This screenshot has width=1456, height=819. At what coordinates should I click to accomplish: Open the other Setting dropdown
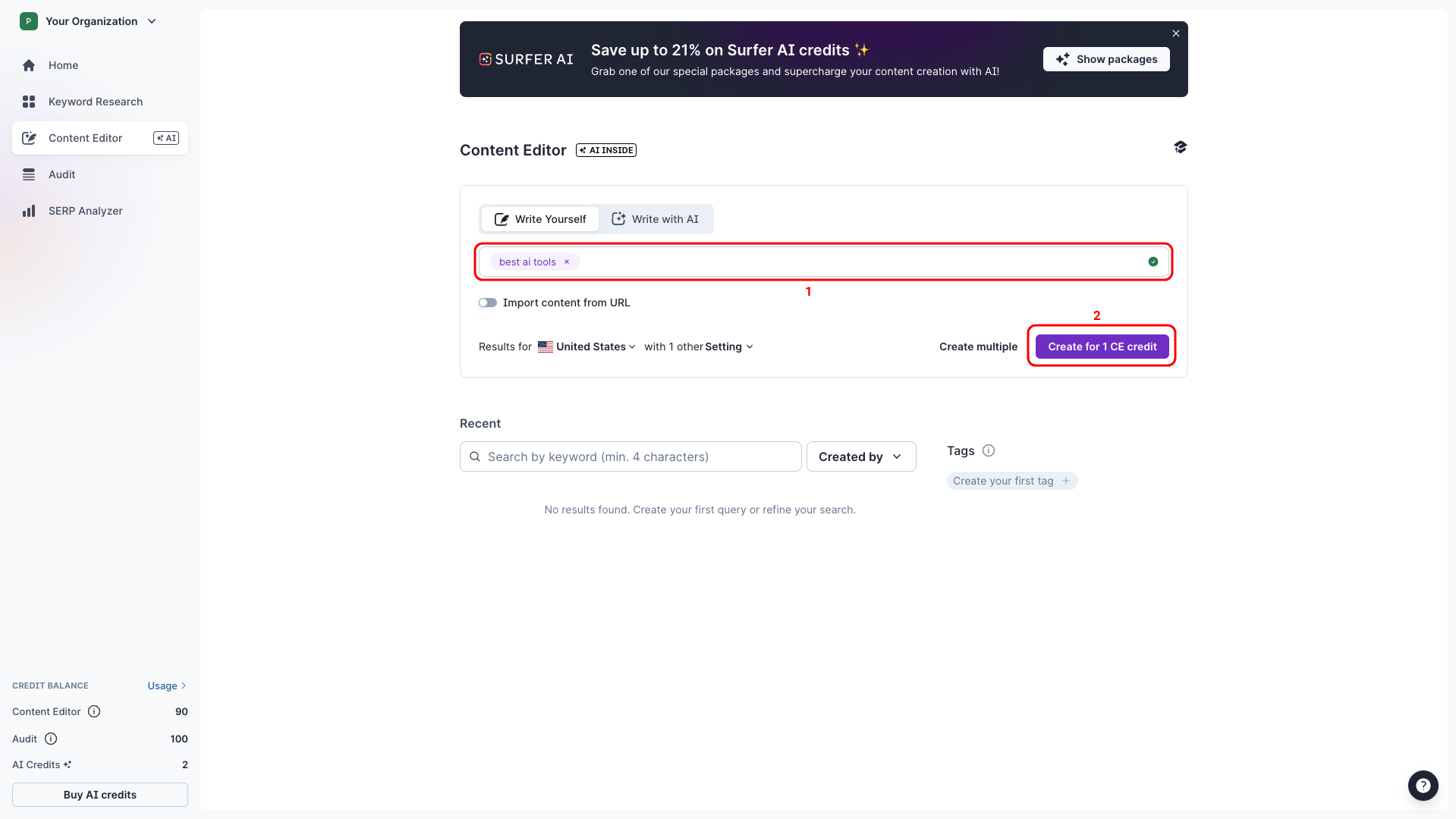(x=728, y=347)
